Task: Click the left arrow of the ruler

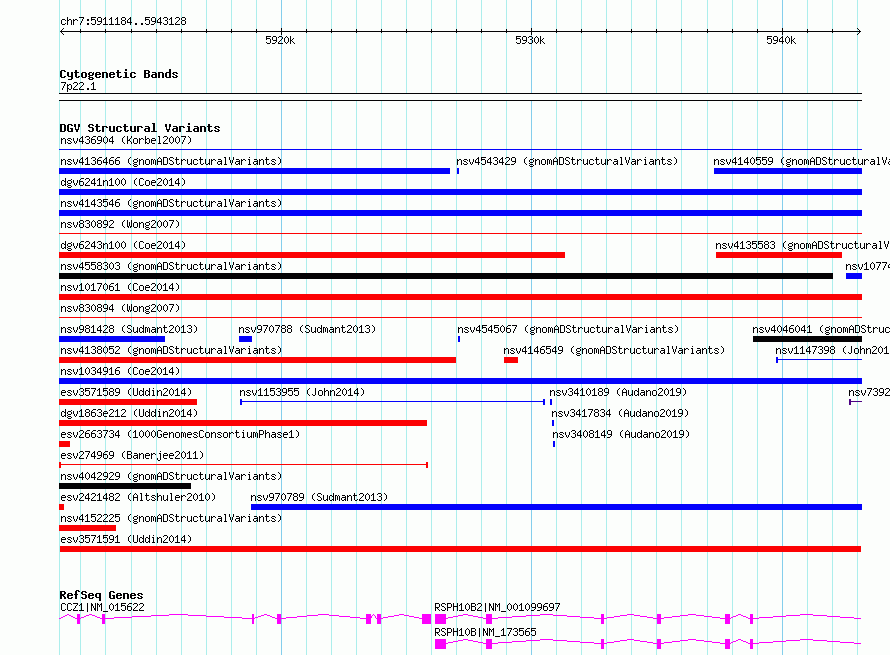Action: [x=62, y=32]
